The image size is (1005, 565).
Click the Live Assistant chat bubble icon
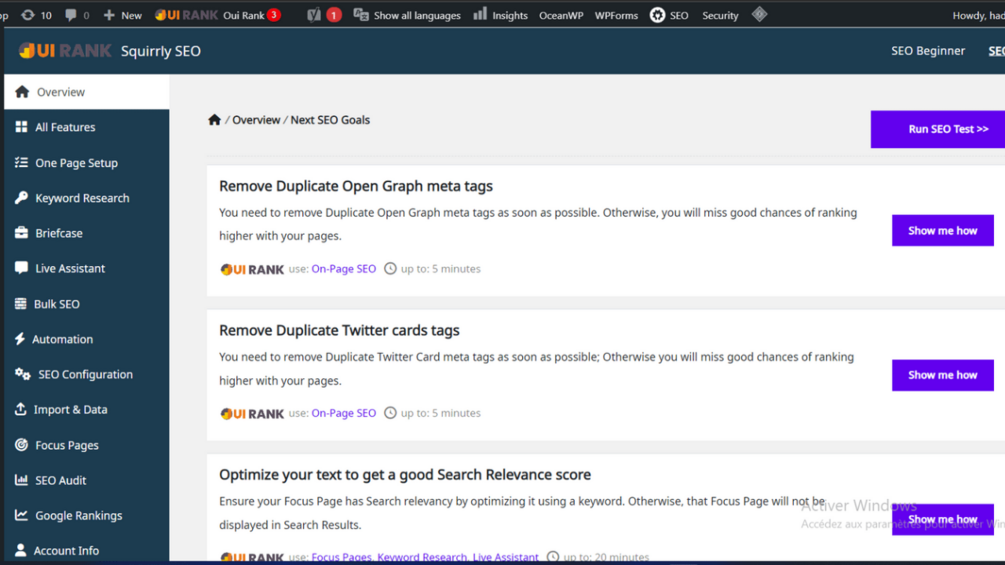click(21, 268)
